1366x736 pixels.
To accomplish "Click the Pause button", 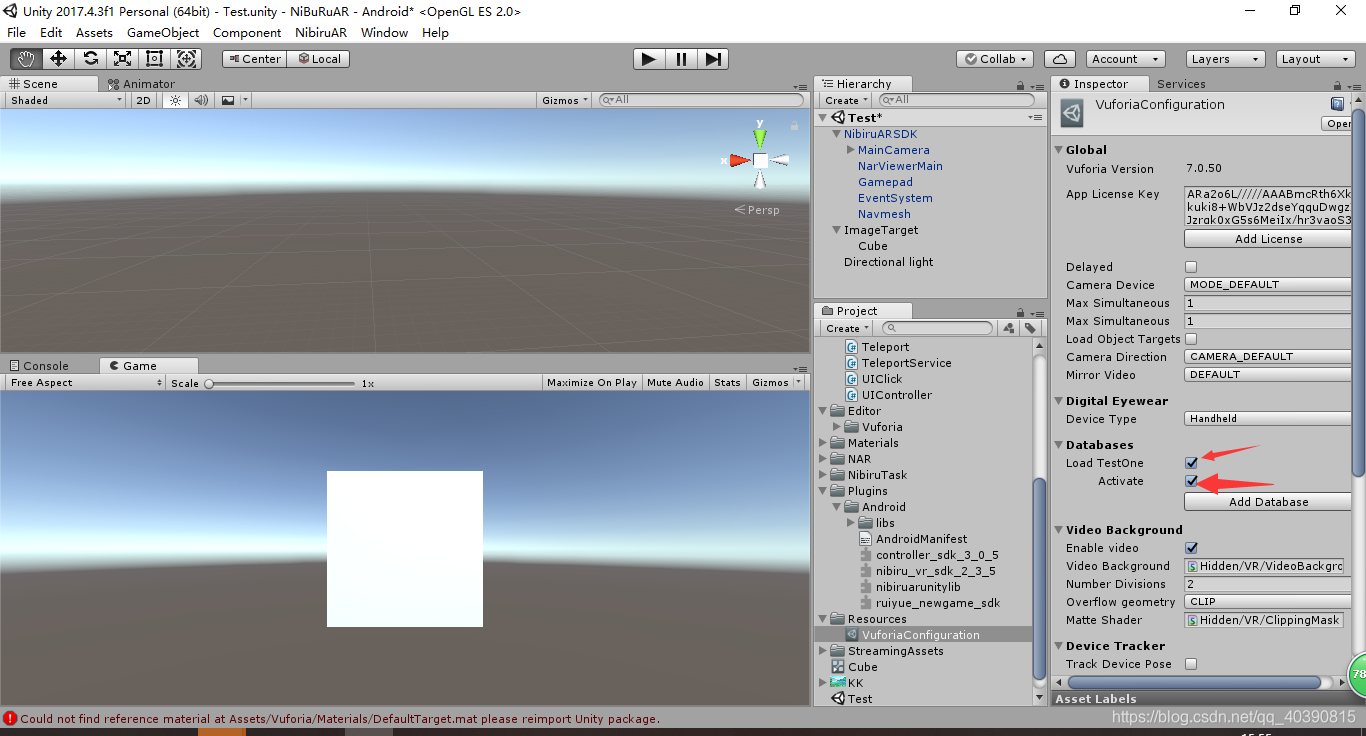I will [681, 59].
